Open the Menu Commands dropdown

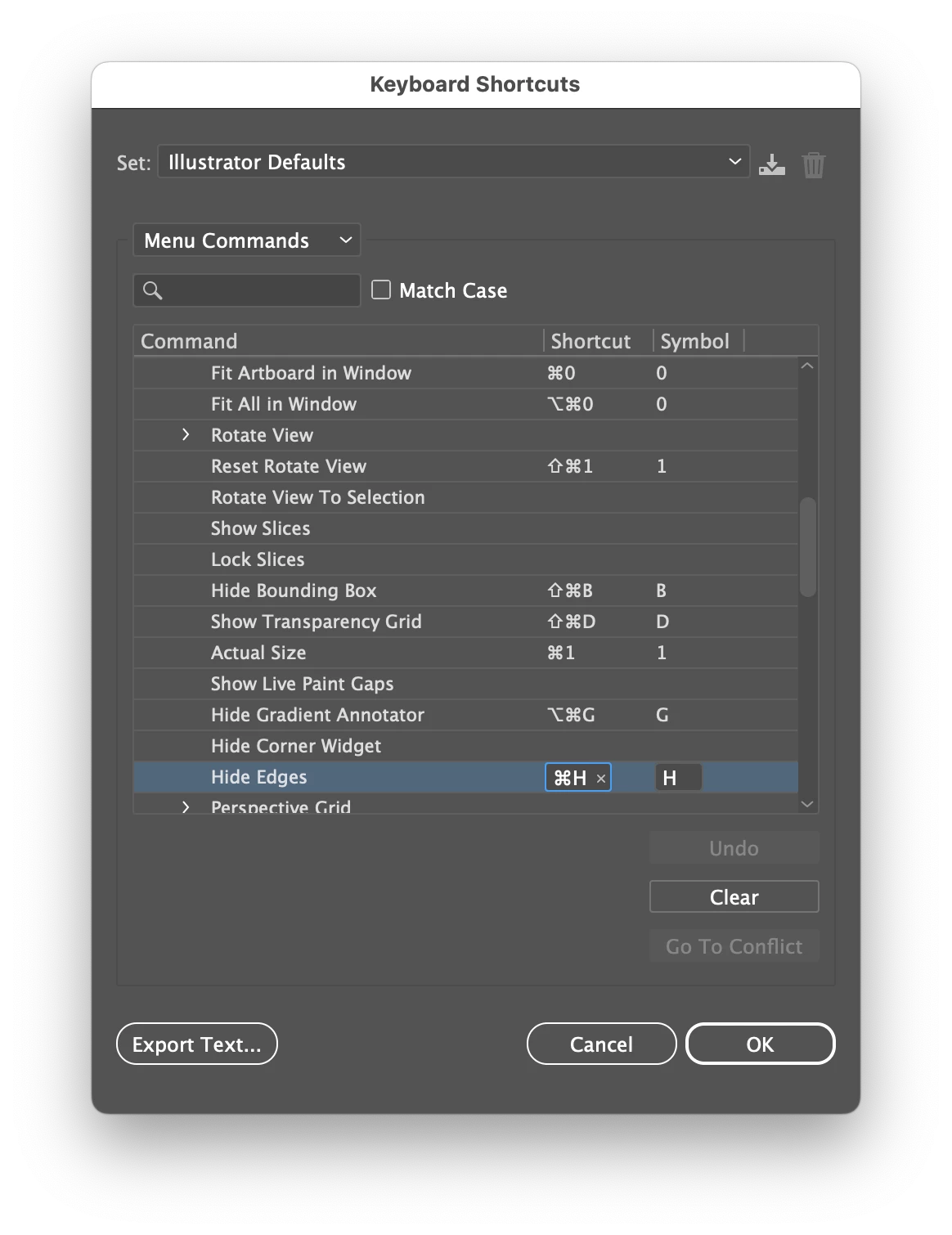246,240
